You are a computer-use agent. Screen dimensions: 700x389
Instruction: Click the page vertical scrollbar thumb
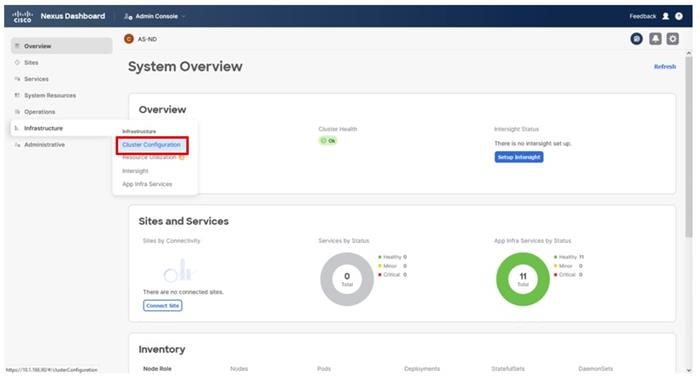pyautogui.click(x=688, y=147)
